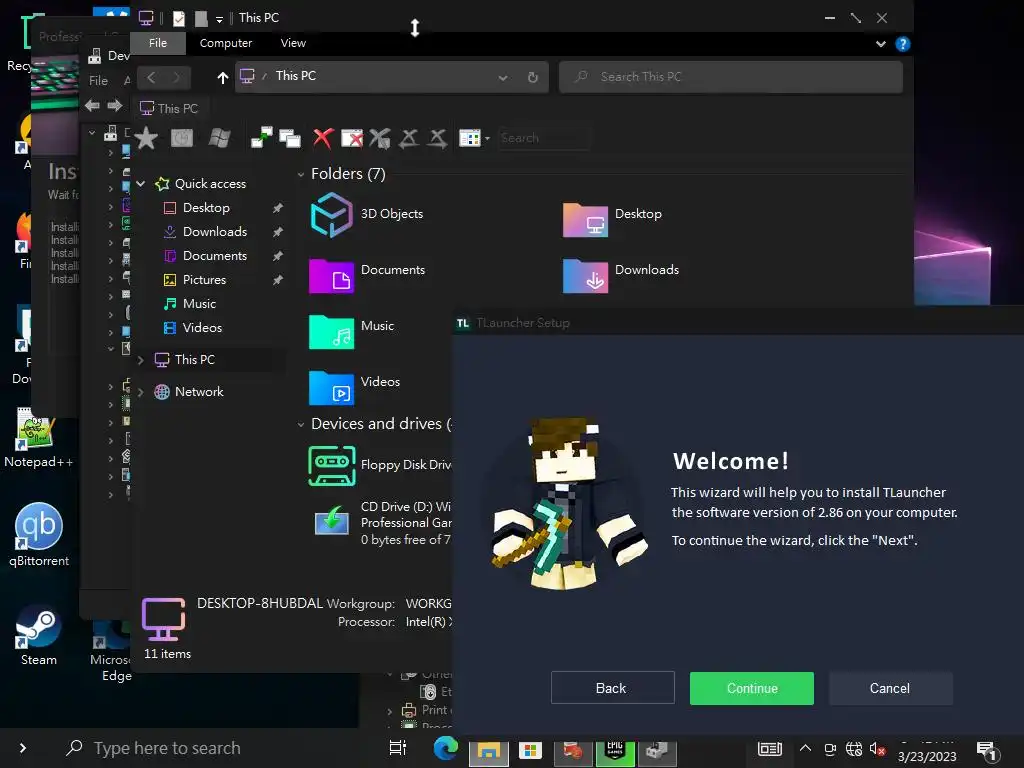
Task: Select Pictures under Quick access
Action: 204,280
